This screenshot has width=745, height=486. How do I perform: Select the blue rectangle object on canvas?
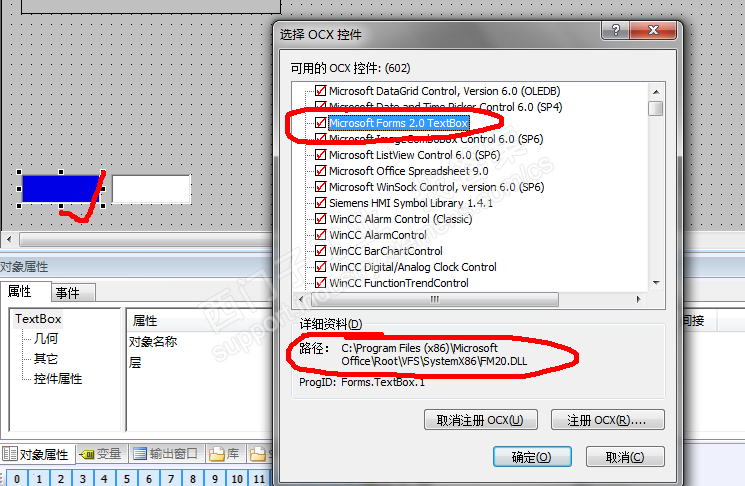point(61,189)
